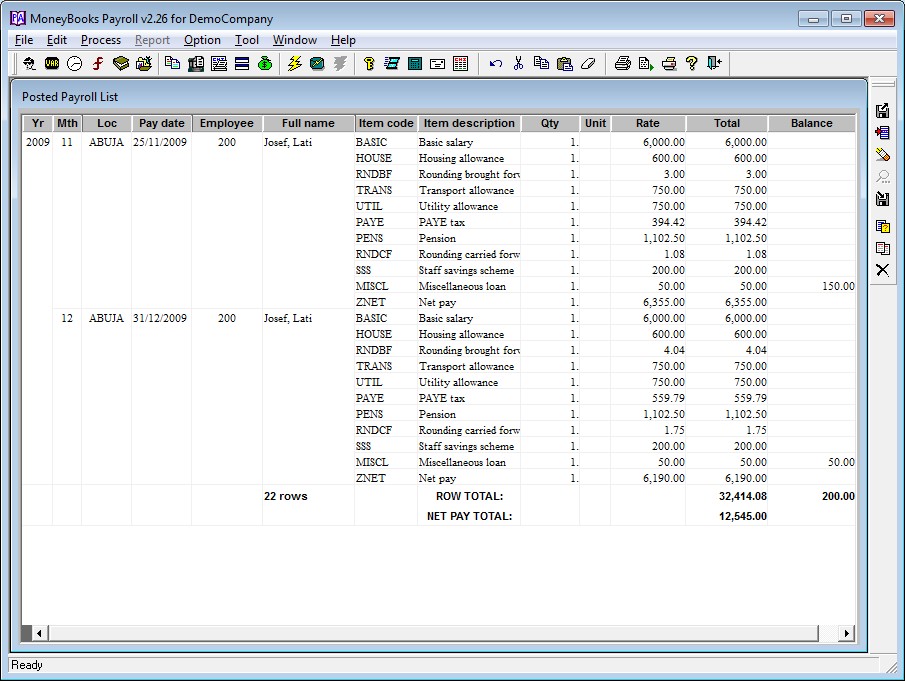
Task: Click the yellow key icon
Action: click(x=368, y=64)
